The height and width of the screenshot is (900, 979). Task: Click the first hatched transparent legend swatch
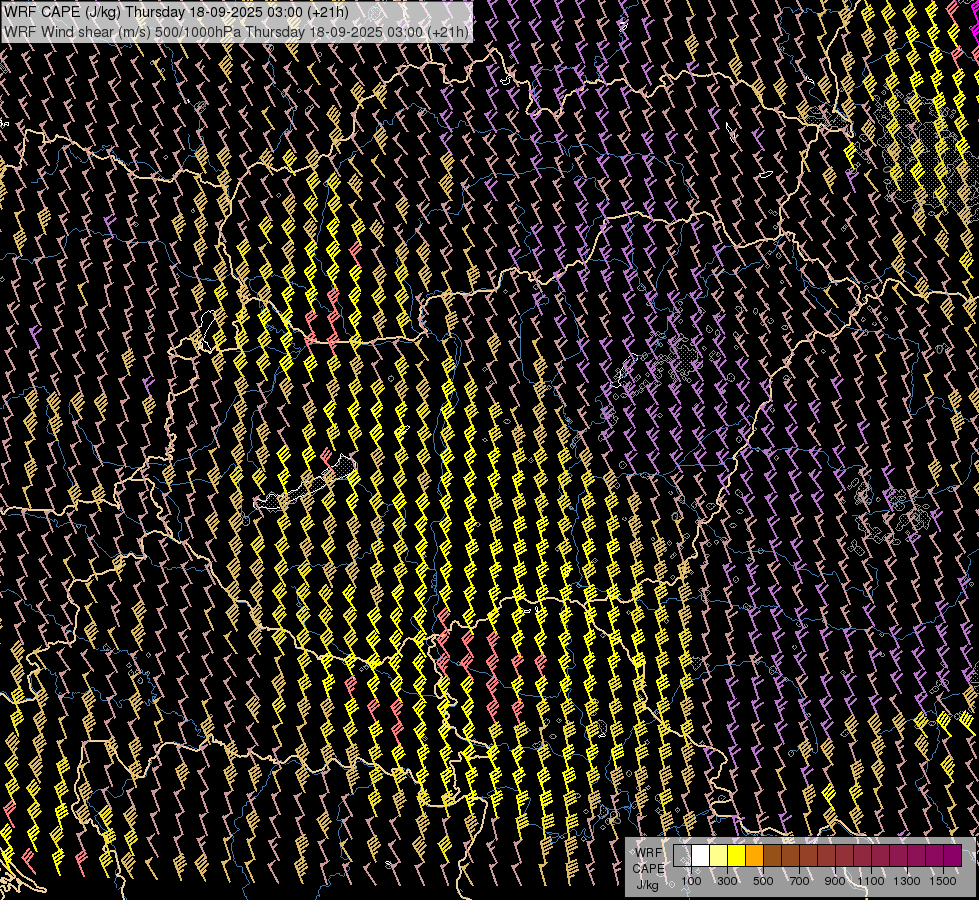point(682,856)
